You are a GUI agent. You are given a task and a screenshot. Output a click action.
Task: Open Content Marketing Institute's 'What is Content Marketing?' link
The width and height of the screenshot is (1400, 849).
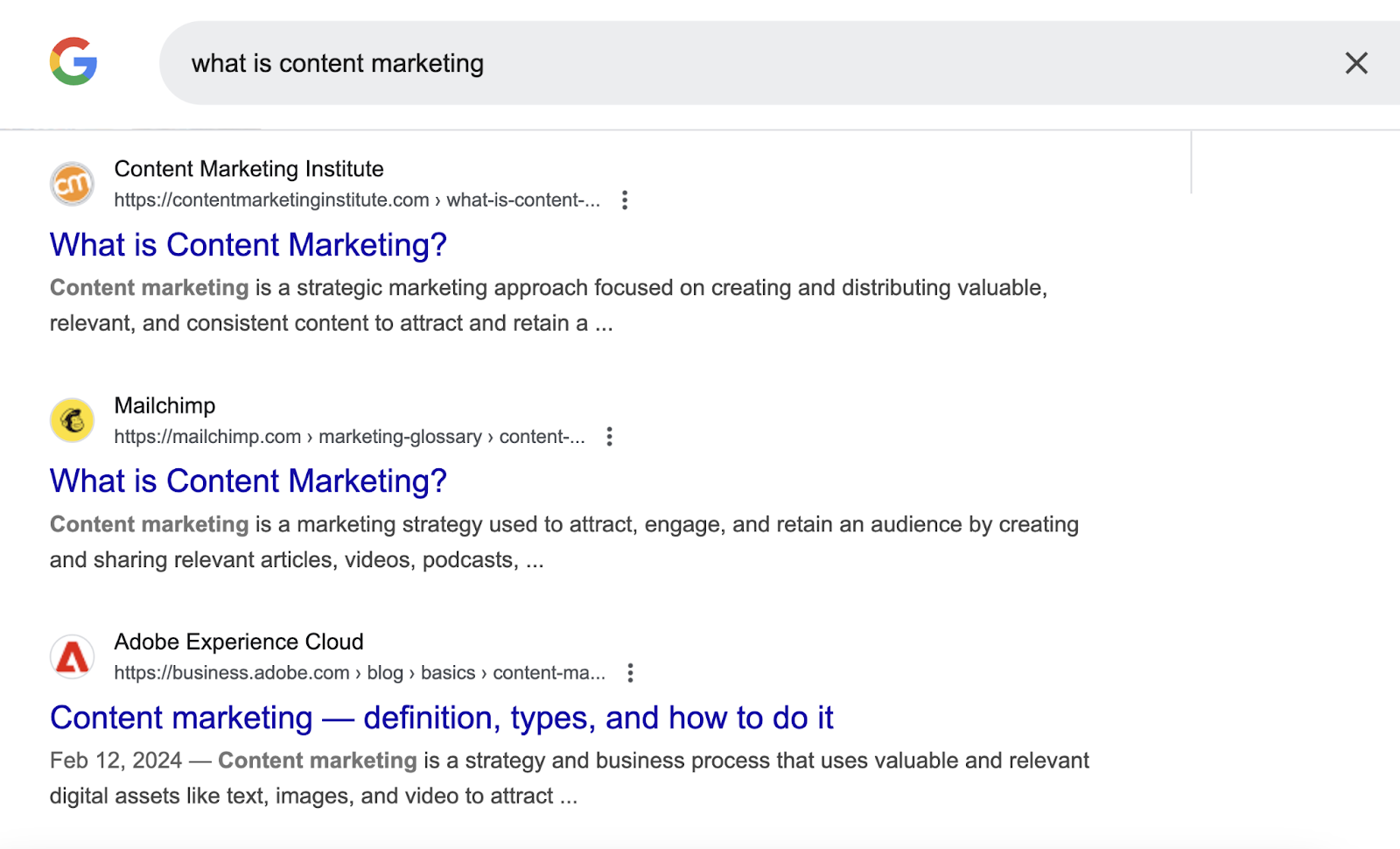click(248, 245)
